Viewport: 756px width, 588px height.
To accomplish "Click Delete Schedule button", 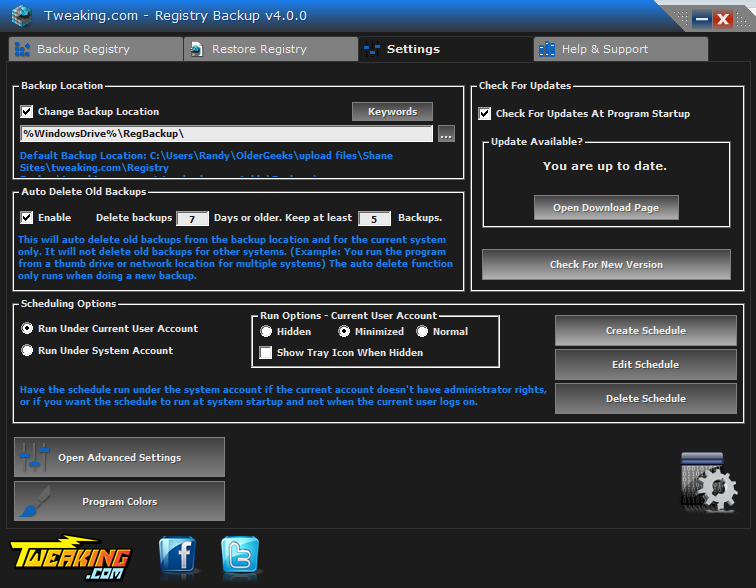I will pos(646,398).
